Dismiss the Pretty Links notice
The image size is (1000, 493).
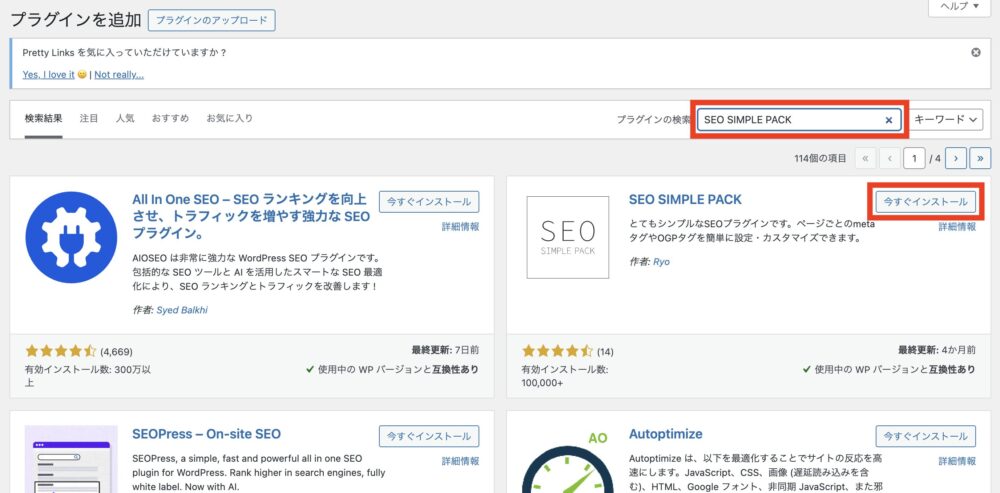pos(976,52)
